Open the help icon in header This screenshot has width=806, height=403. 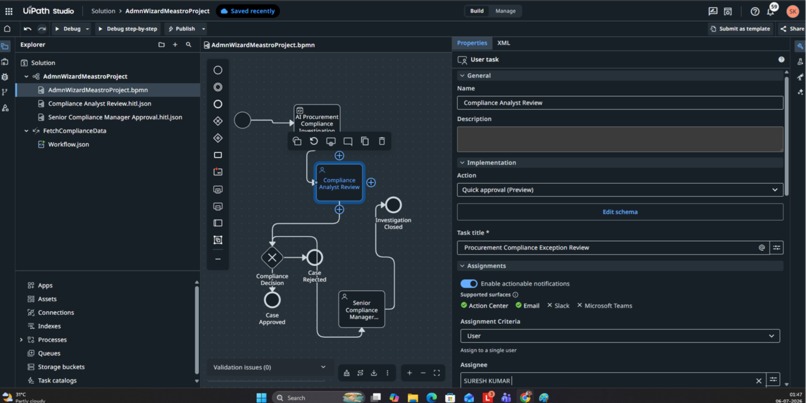click(755, 11)
